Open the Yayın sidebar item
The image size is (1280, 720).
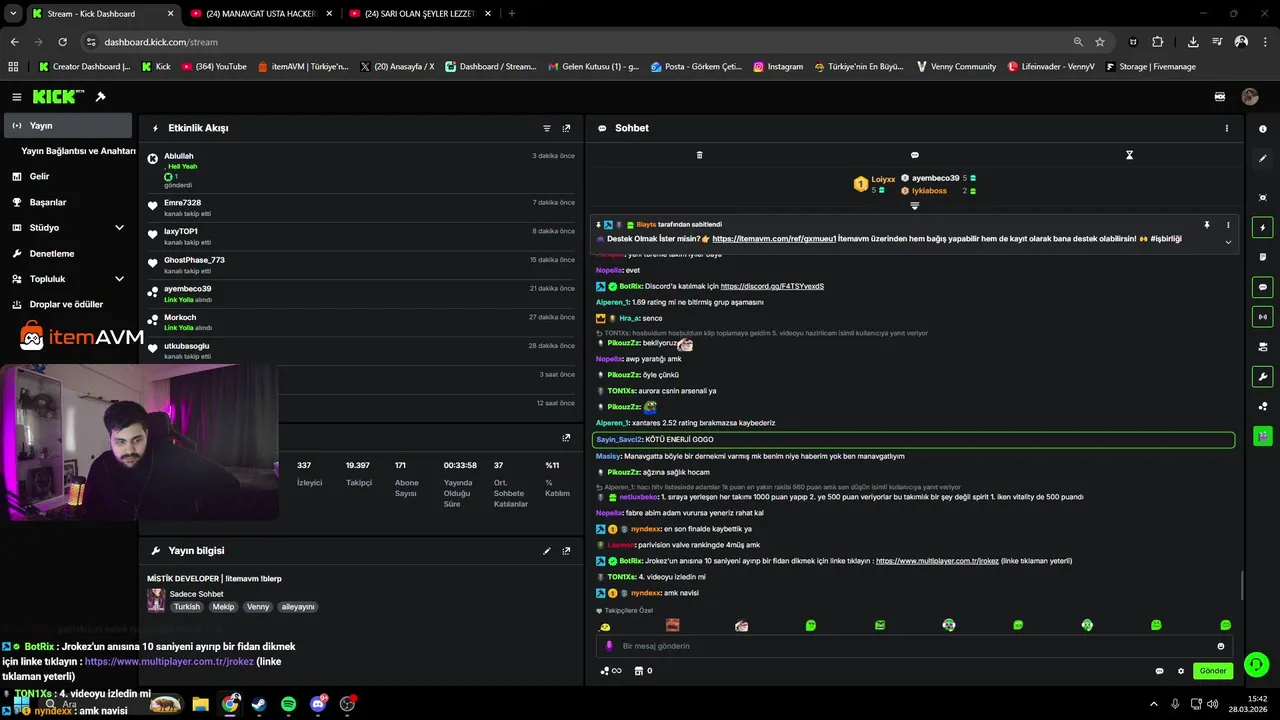tap(68, 126)
